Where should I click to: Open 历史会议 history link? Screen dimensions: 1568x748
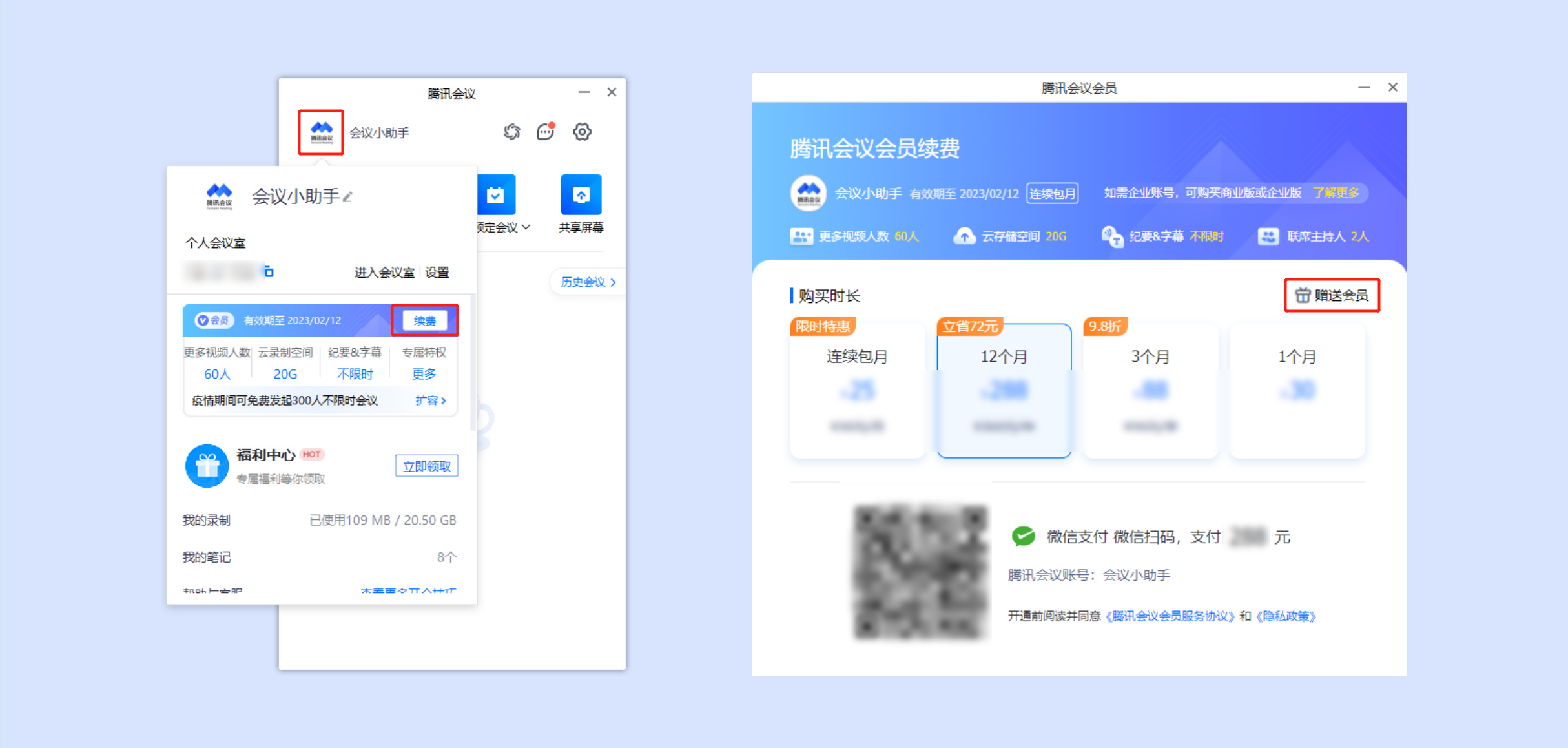588,282
